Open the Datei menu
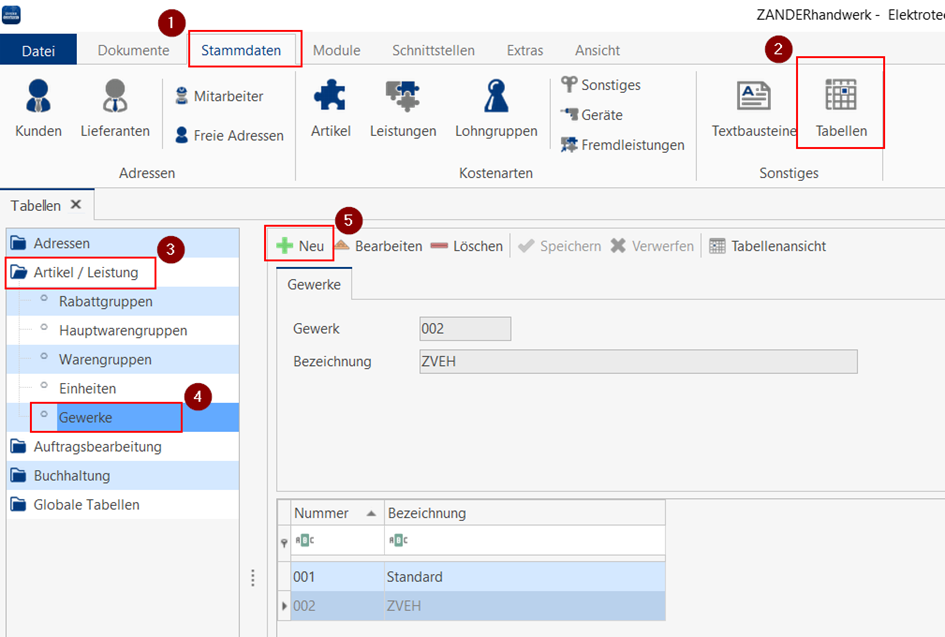The width and height of the screenshot is (945, 637). click(38, 50)
